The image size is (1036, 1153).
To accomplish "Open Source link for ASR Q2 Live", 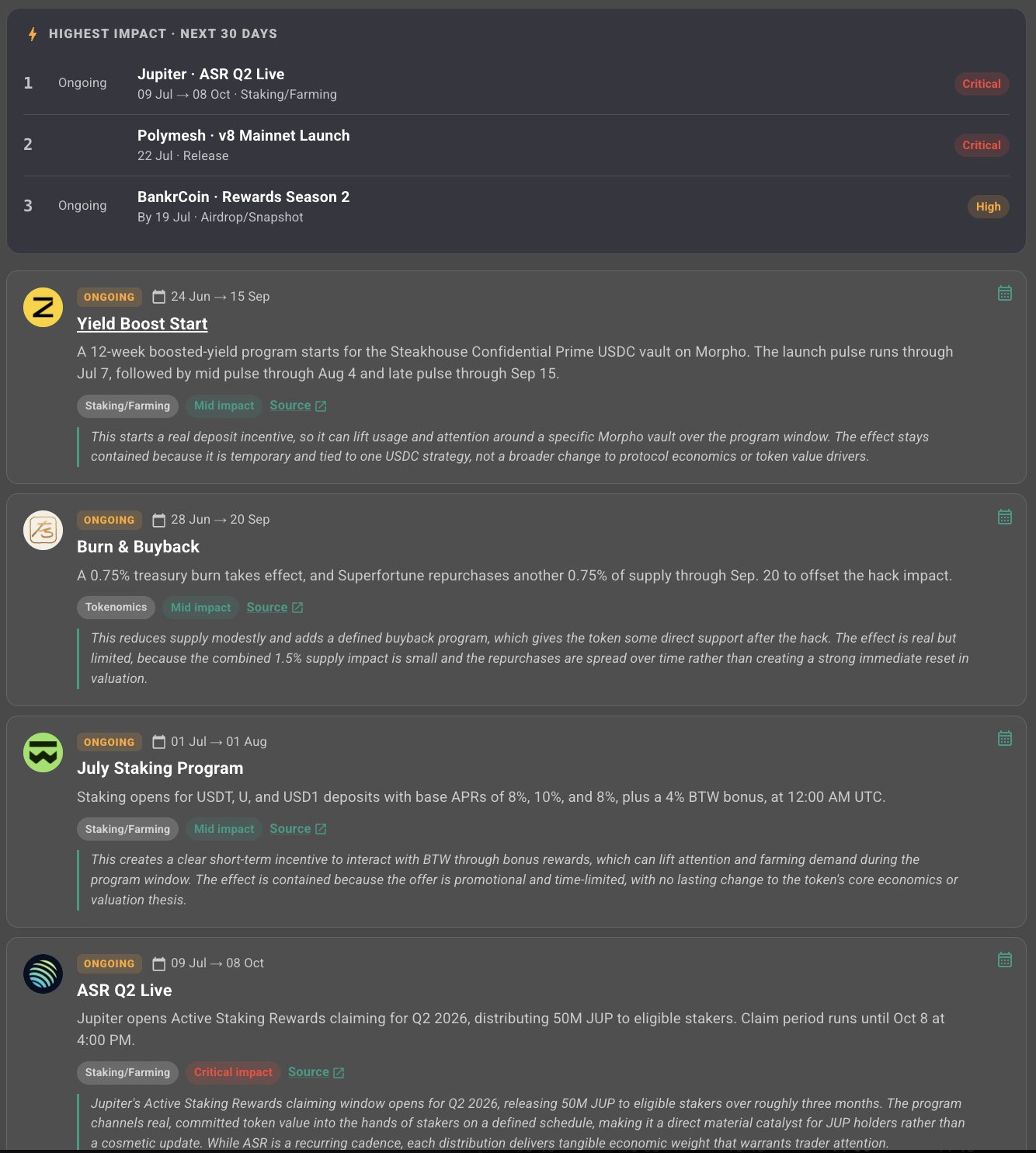I will click(x=316, y=1072).
